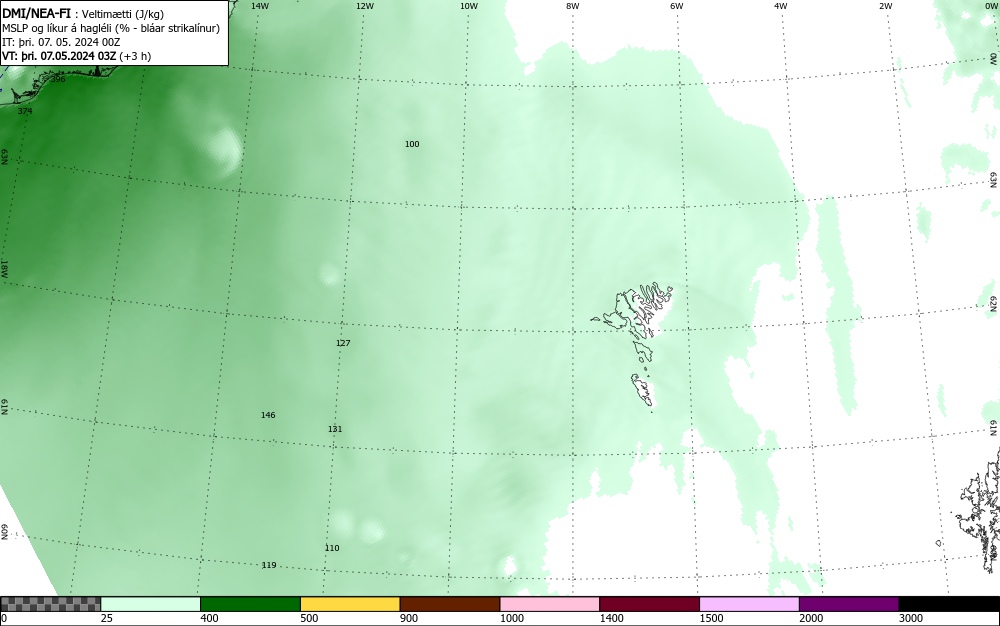Click the legend scale number '1500'
Screen dimensions: 1000x626
[711, 618]
